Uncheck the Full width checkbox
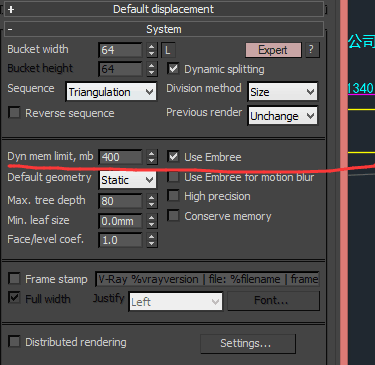Image resolution: width=375 pixels, height=365 pixels. [14, 297]
